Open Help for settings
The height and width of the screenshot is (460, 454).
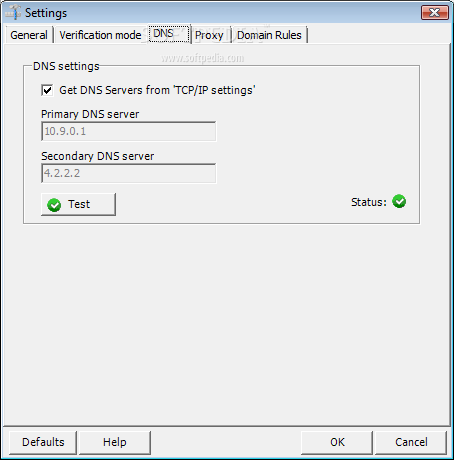click(115, 442)
